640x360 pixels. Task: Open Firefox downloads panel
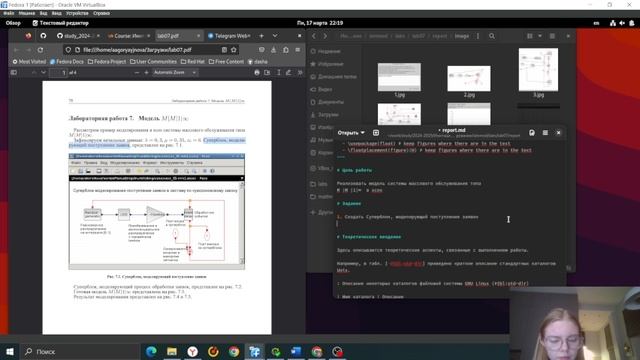pyautogui.click(x=273, y=50)
